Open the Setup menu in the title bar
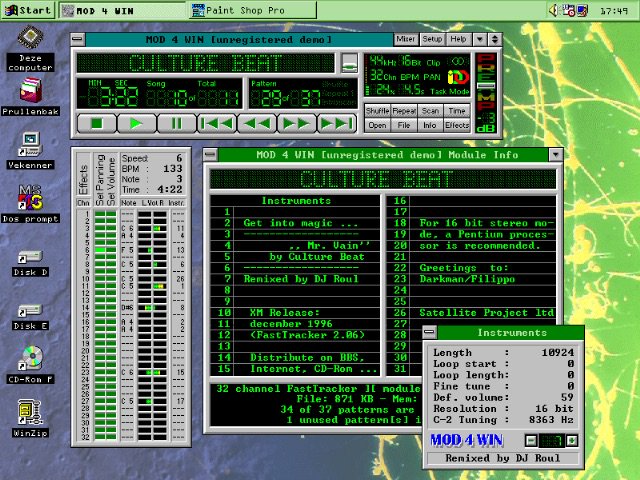640x480 pixels. [432, 39]
